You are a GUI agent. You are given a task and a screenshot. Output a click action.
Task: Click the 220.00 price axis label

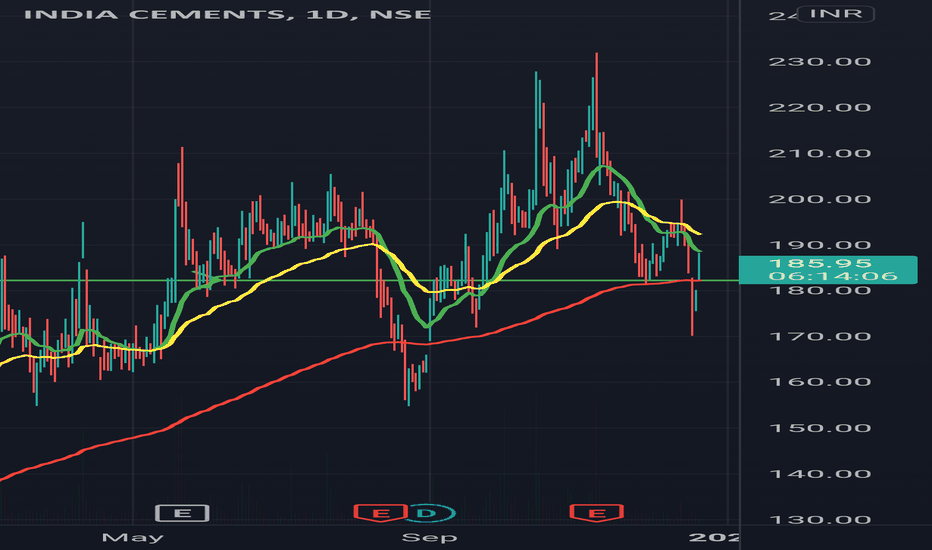(x=820, y=108)
